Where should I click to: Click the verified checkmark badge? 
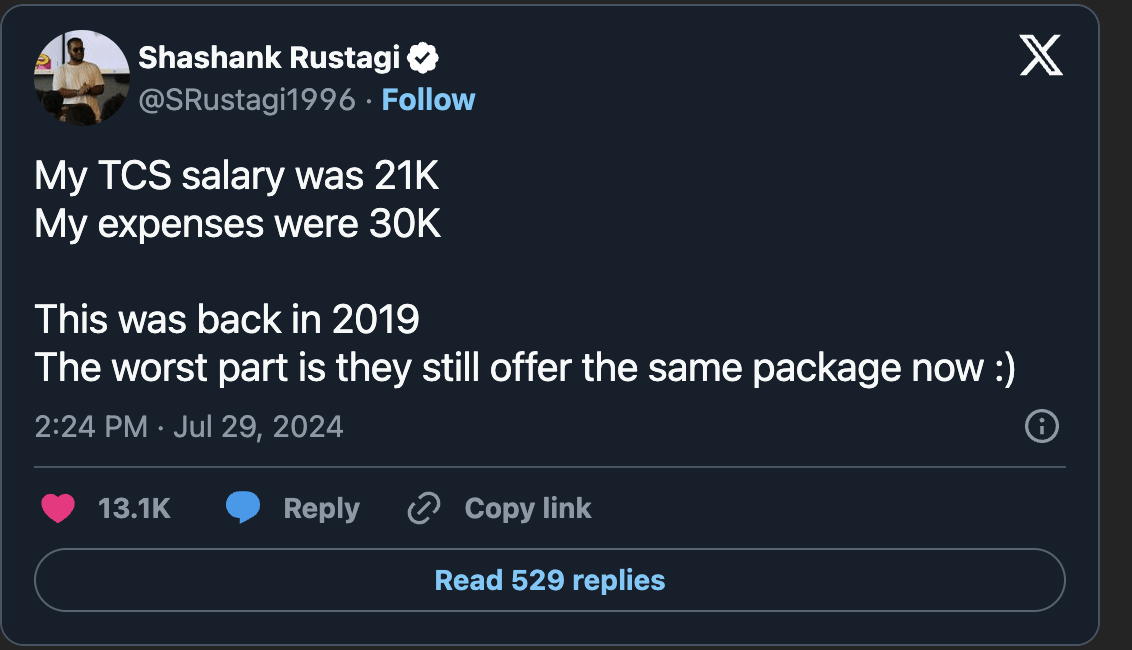pos(424,58)
